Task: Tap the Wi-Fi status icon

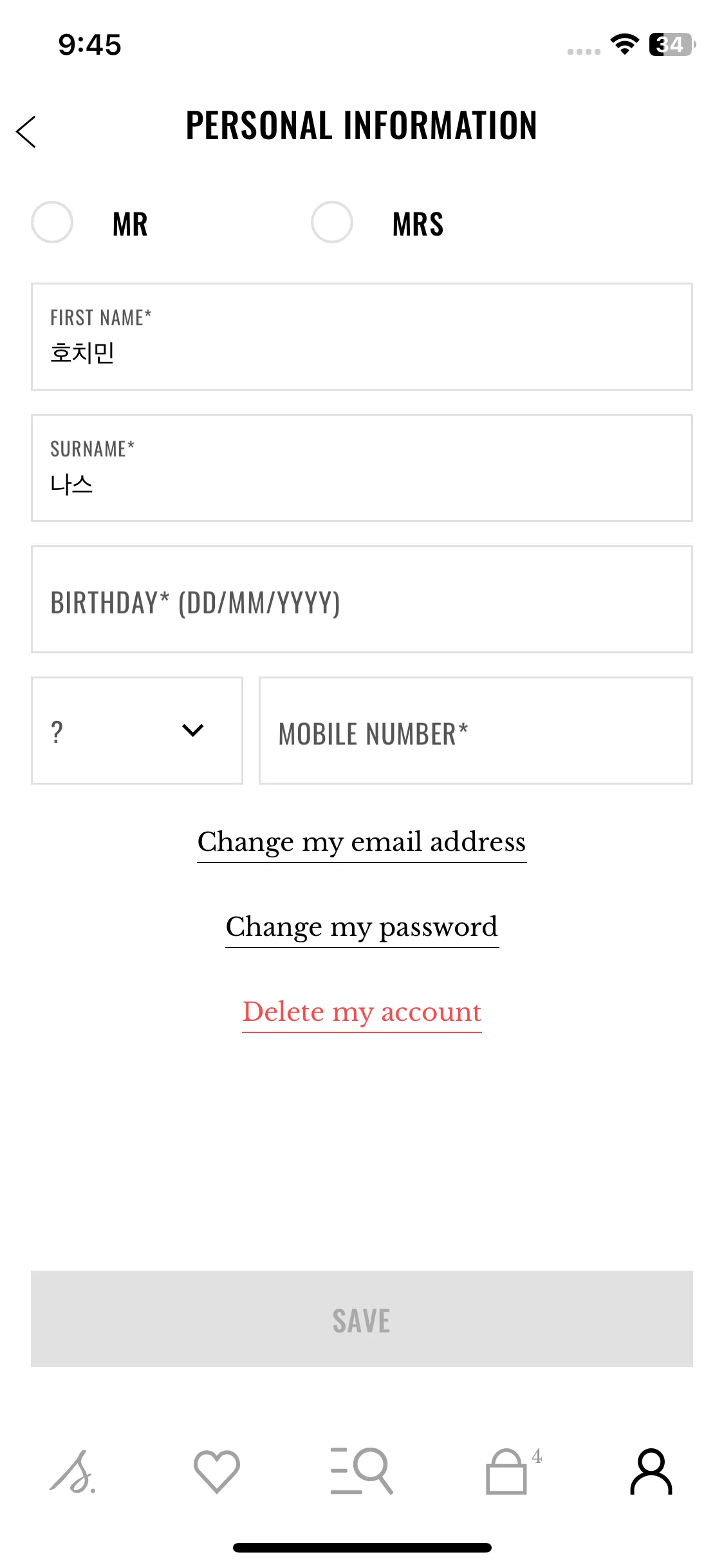Action: click(x=624, y=44)
